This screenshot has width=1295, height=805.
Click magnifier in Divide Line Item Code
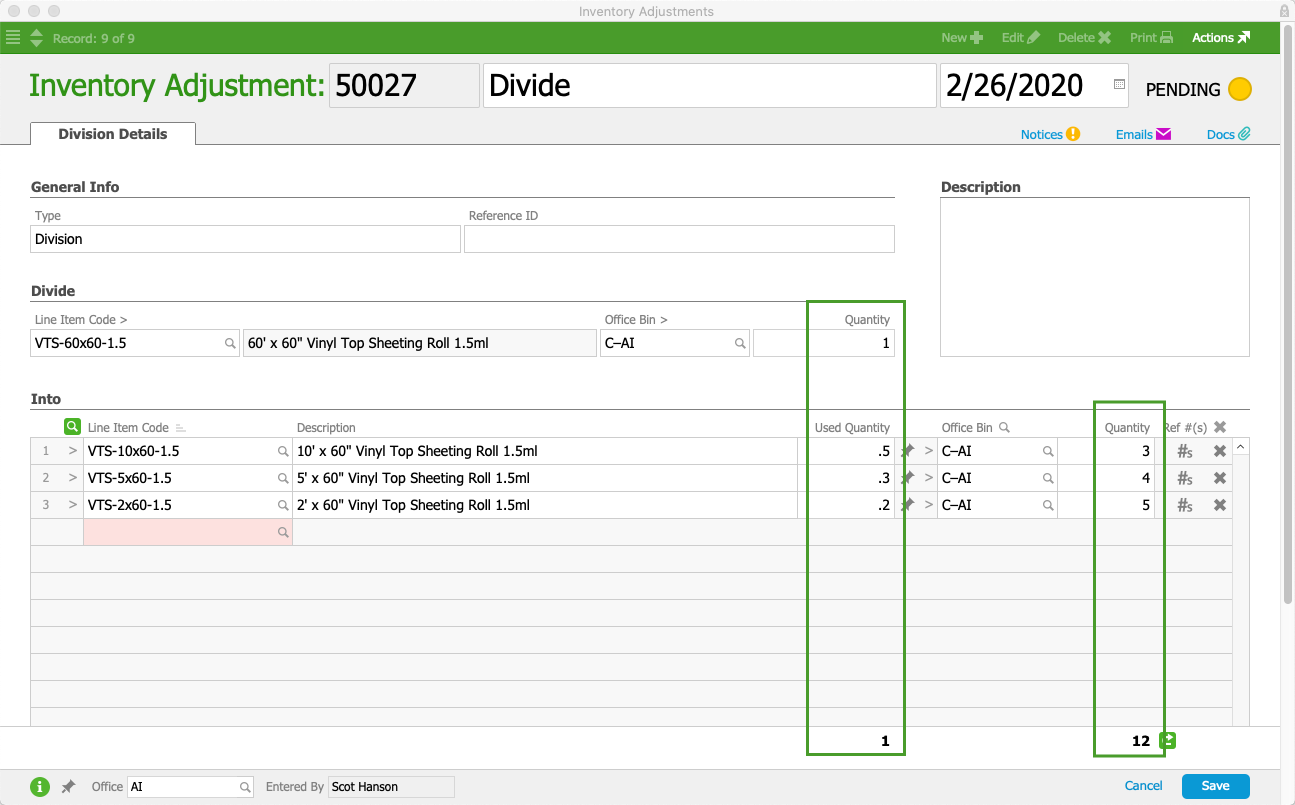click(x=230, y=343)
